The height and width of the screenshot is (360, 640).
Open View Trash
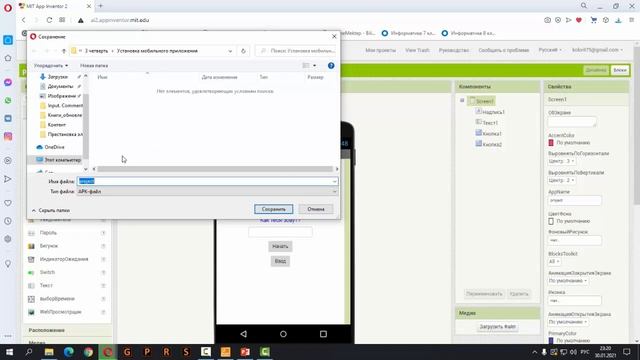(417, 50)
